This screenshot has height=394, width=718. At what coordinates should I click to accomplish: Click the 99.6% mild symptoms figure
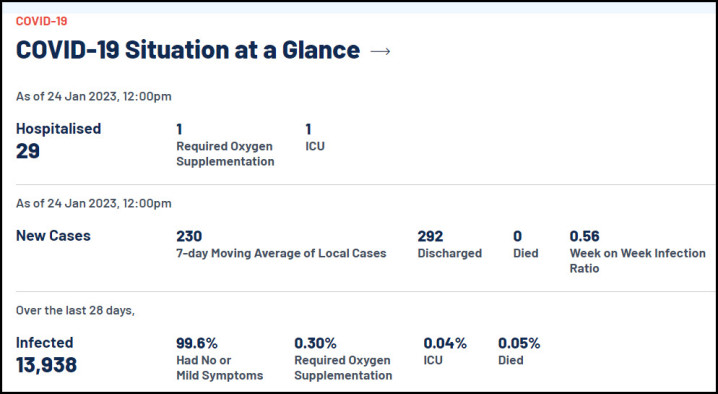click(197, 343)
